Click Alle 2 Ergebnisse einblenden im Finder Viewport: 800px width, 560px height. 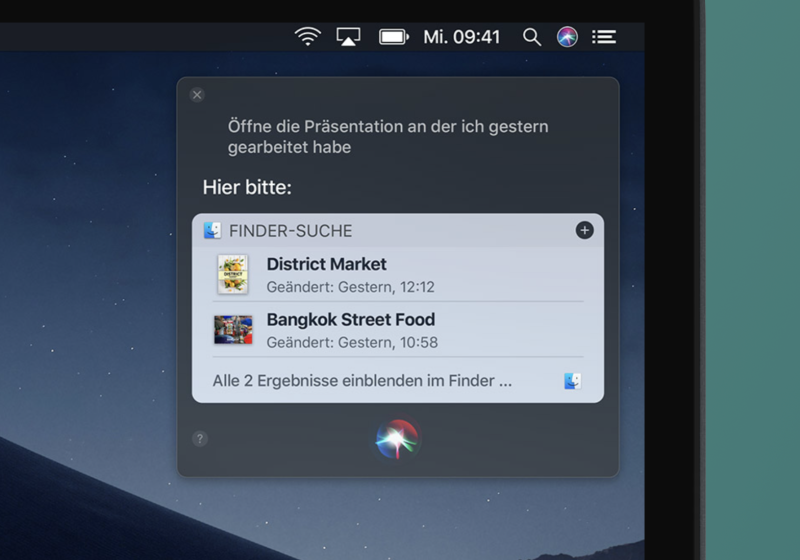pos(362,381)
